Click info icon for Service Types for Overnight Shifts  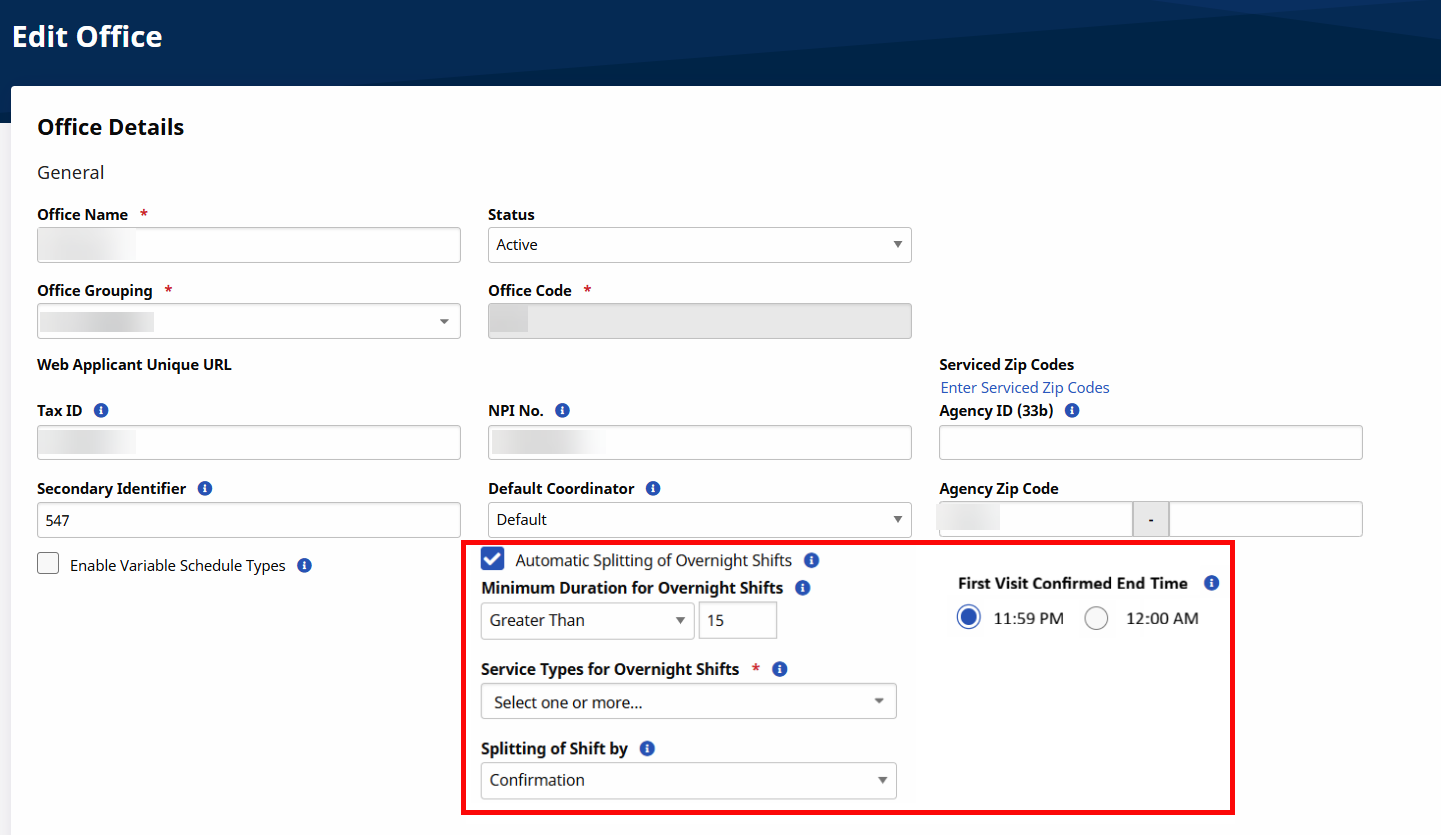[x=780, y=669]
